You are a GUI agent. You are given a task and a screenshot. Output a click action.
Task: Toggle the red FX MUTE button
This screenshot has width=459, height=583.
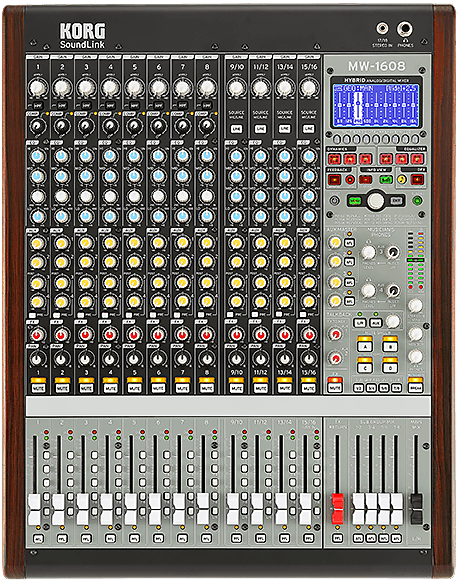pyautogui.click(x=334, y=387)
